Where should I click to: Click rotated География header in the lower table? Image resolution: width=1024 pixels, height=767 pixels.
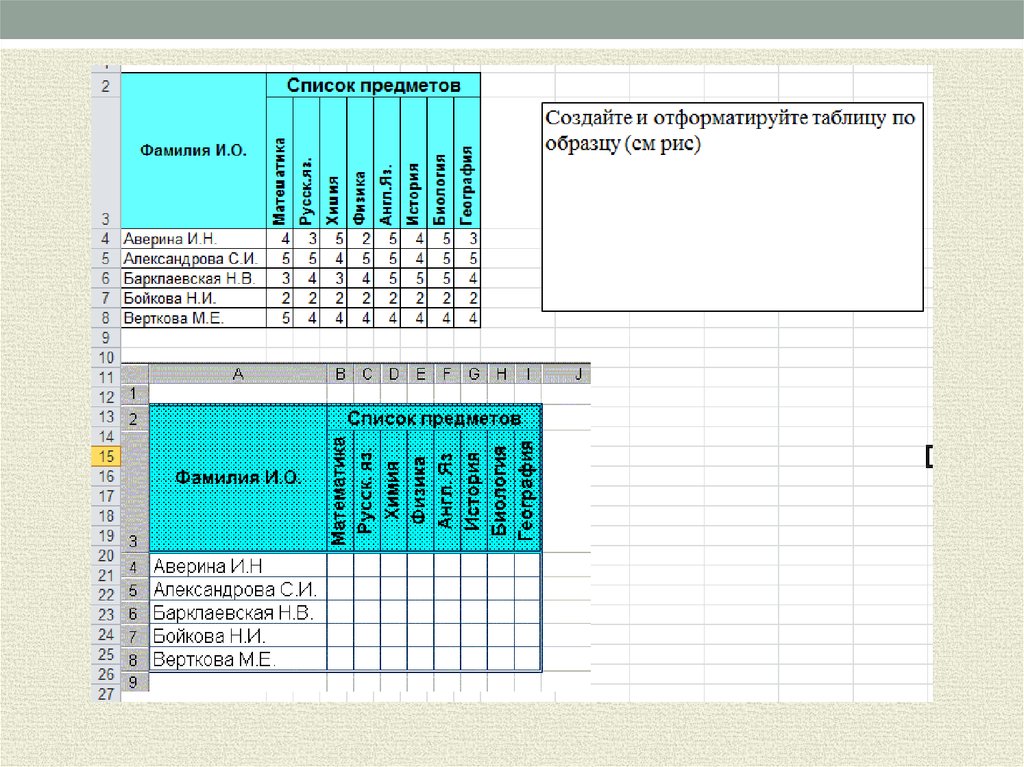(x=528, y=490)
